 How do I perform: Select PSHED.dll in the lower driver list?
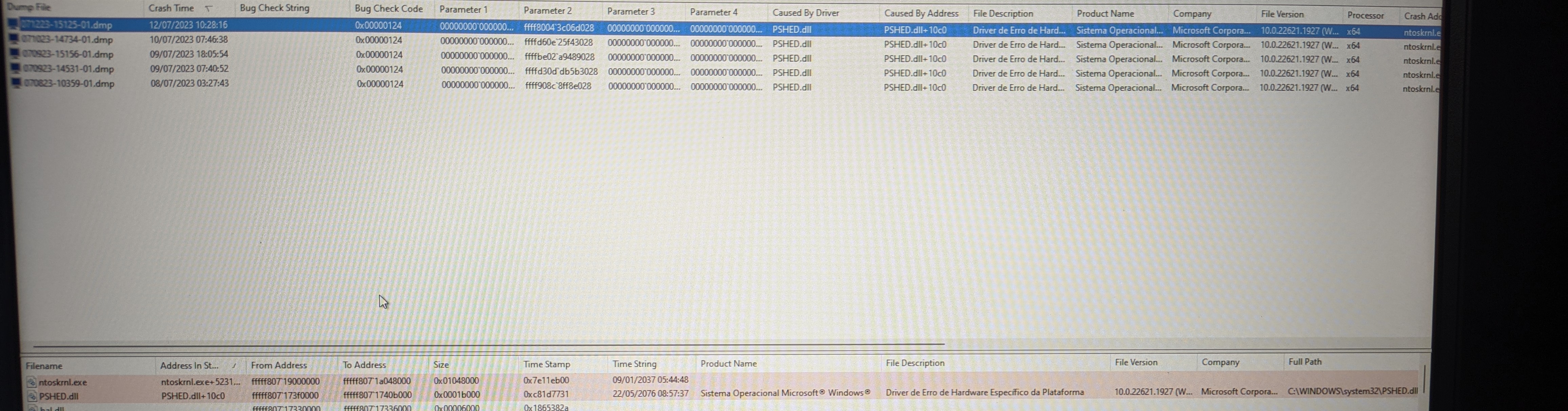click(x=58, y=396)
